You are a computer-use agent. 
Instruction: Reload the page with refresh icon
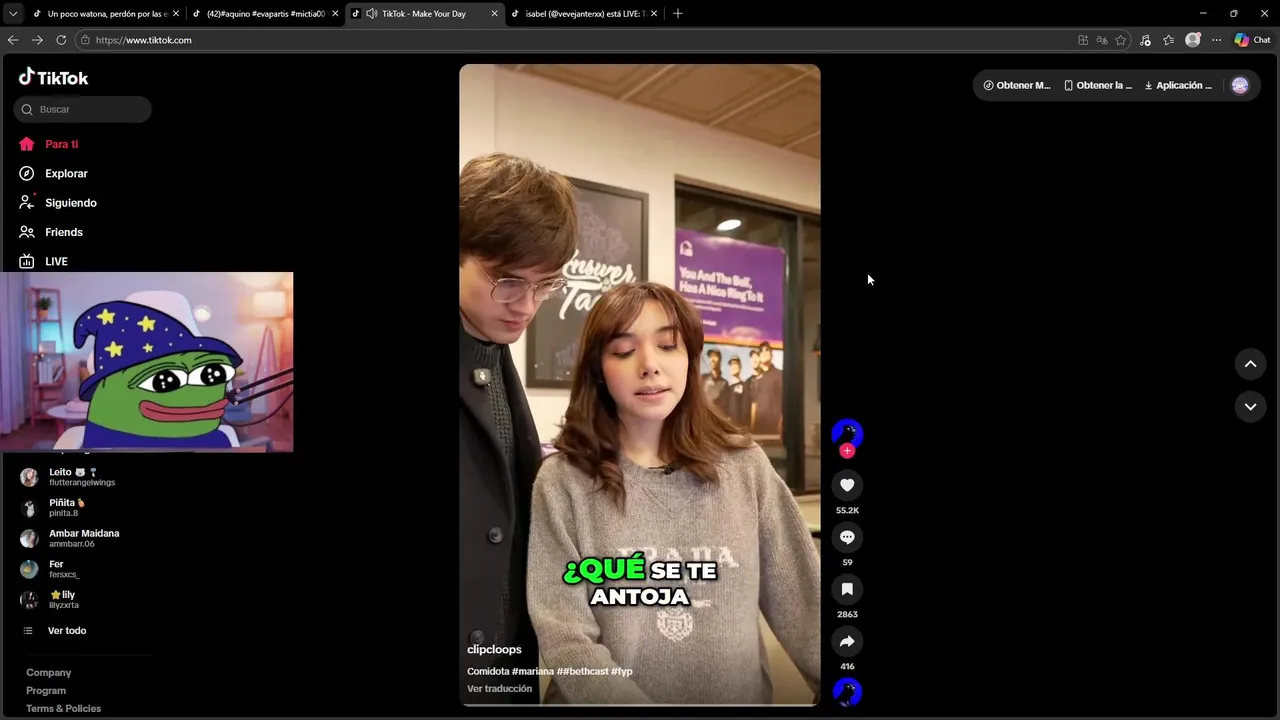tap(61, 40)
